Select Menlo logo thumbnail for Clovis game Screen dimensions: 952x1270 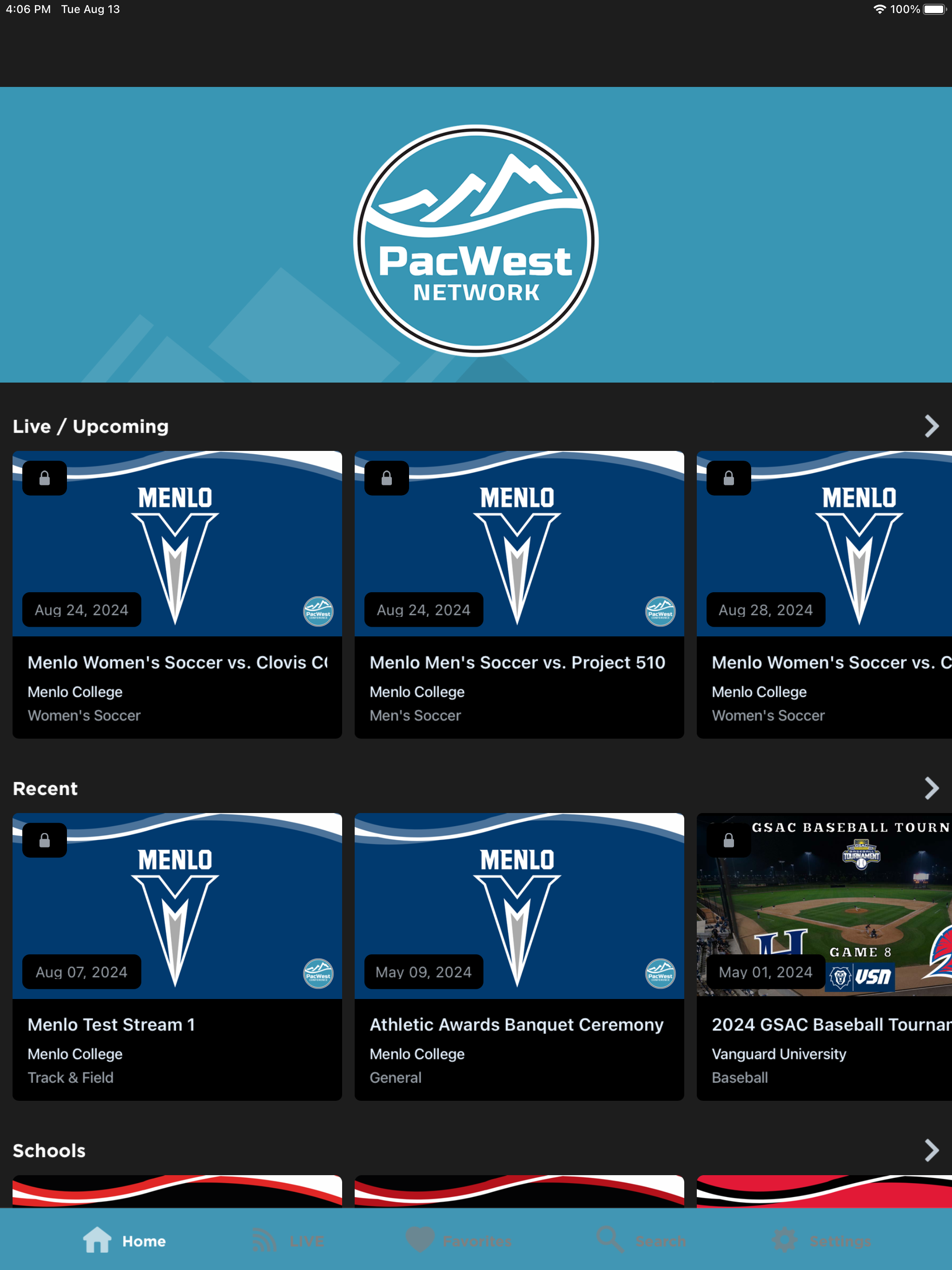[178, 544]
